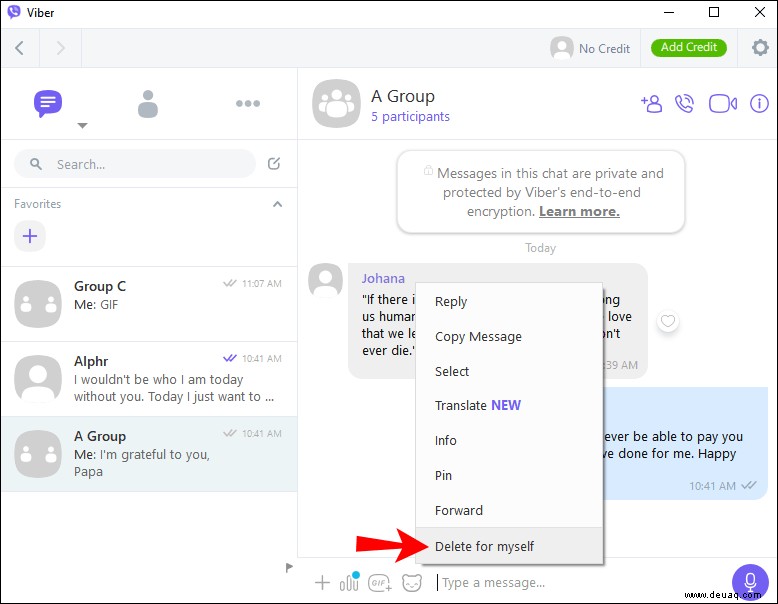Create a poll with the chart icon
Screen dimensions: 778x604
pos(349,582)
